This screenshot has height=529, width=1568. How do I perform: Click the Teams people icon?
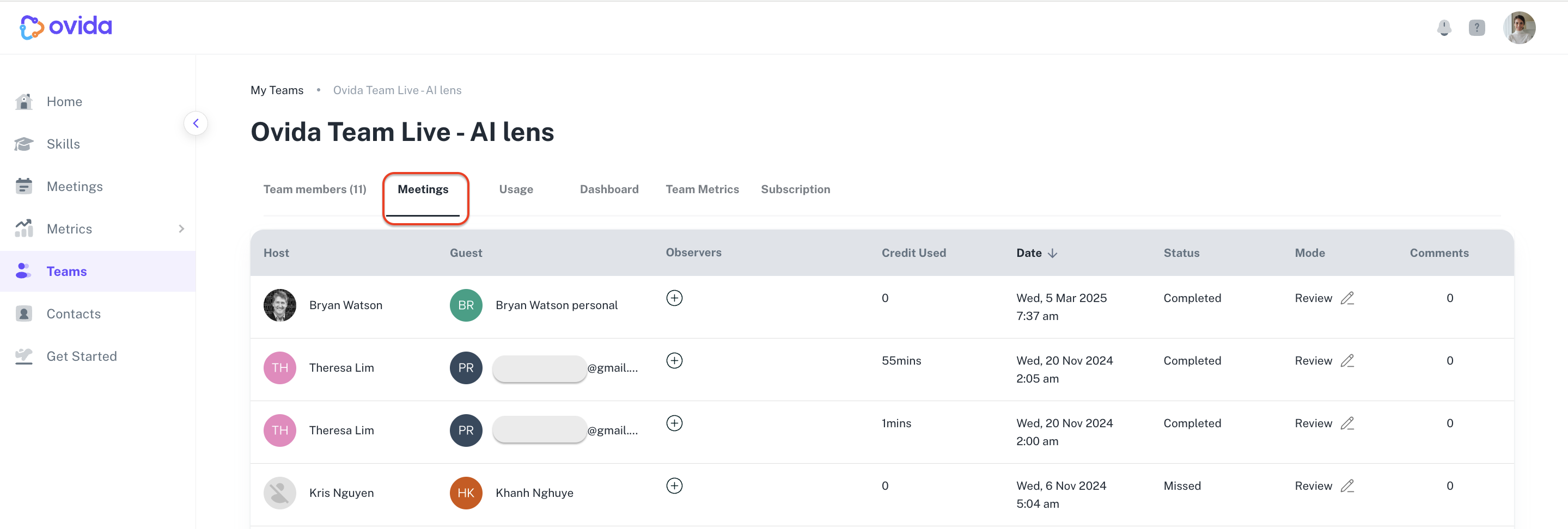[24, 271]
